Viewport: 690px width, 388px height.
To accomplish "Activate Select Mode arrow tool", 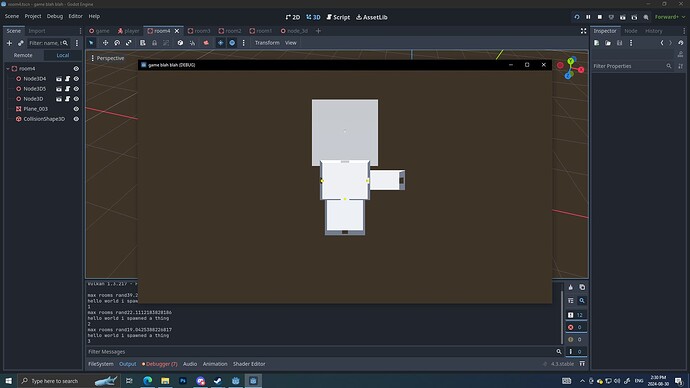I will (91, 43).
